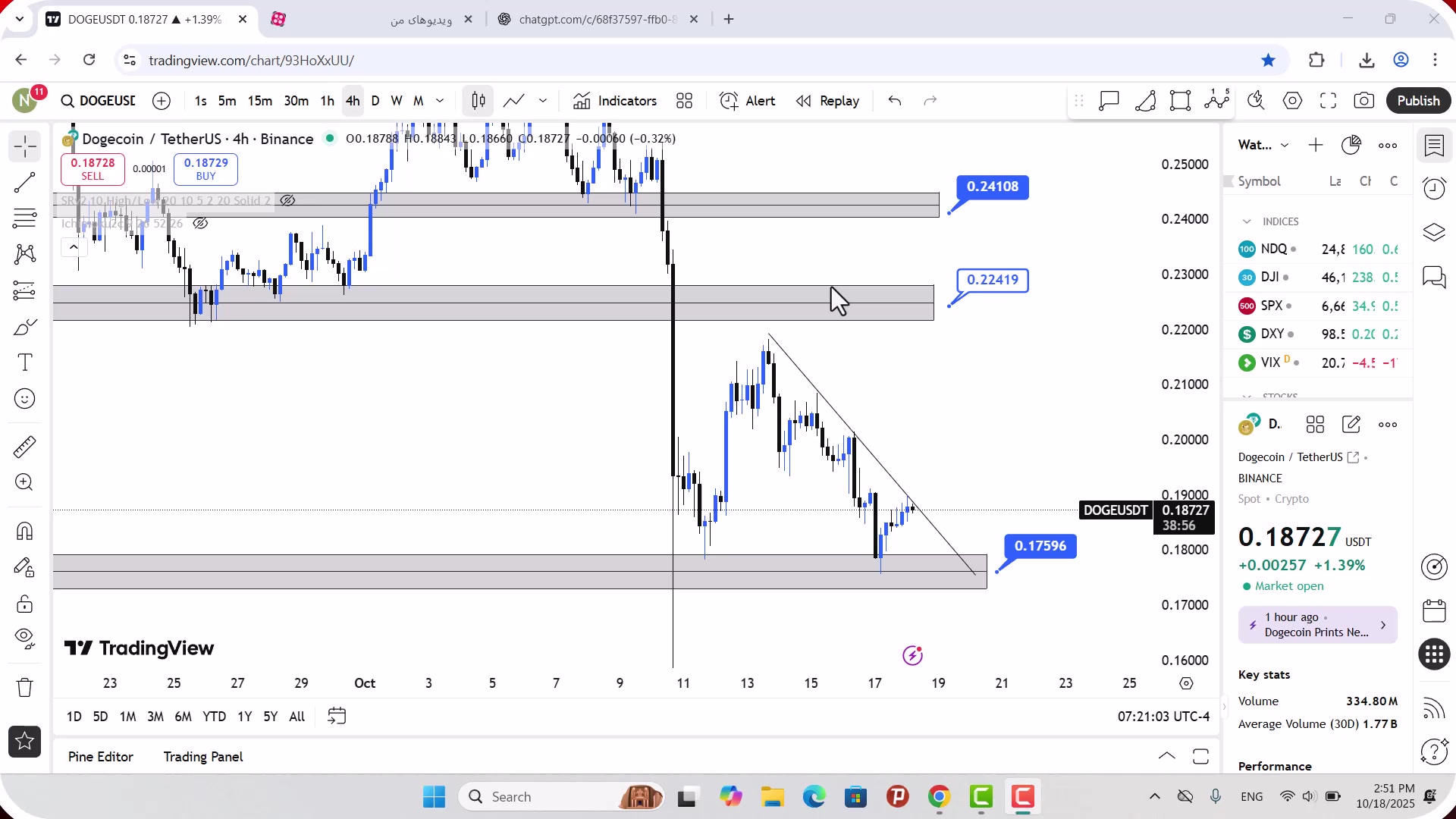Create a new Alert
The width and height of the screenshot is (1456, 819).
coord(748,101)
